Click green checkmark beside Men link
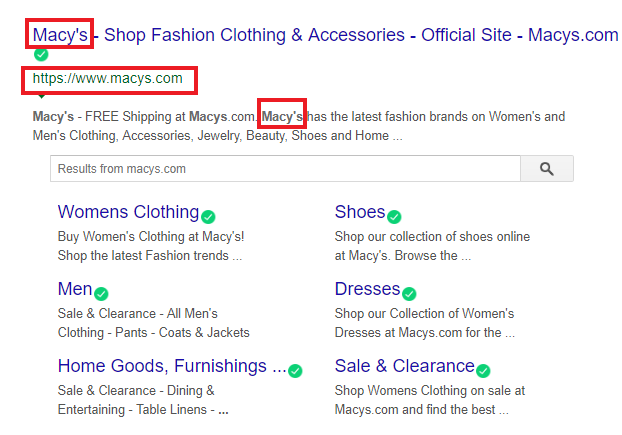Image resolution: width=622 pixels, height=435 pixels. [x=101, y=294]
